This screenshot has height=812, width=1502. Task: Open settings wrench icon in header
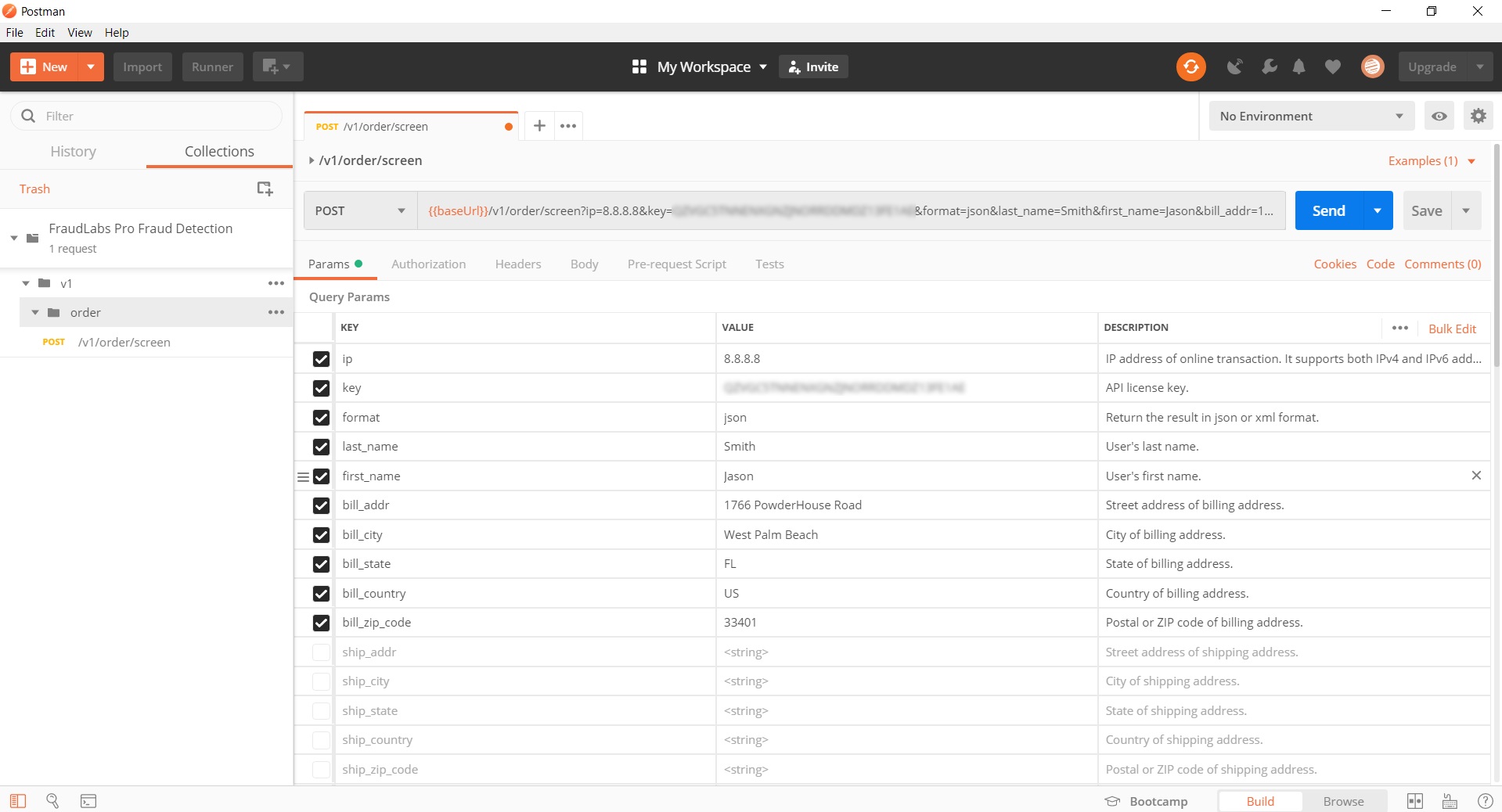coord(1269,67)
